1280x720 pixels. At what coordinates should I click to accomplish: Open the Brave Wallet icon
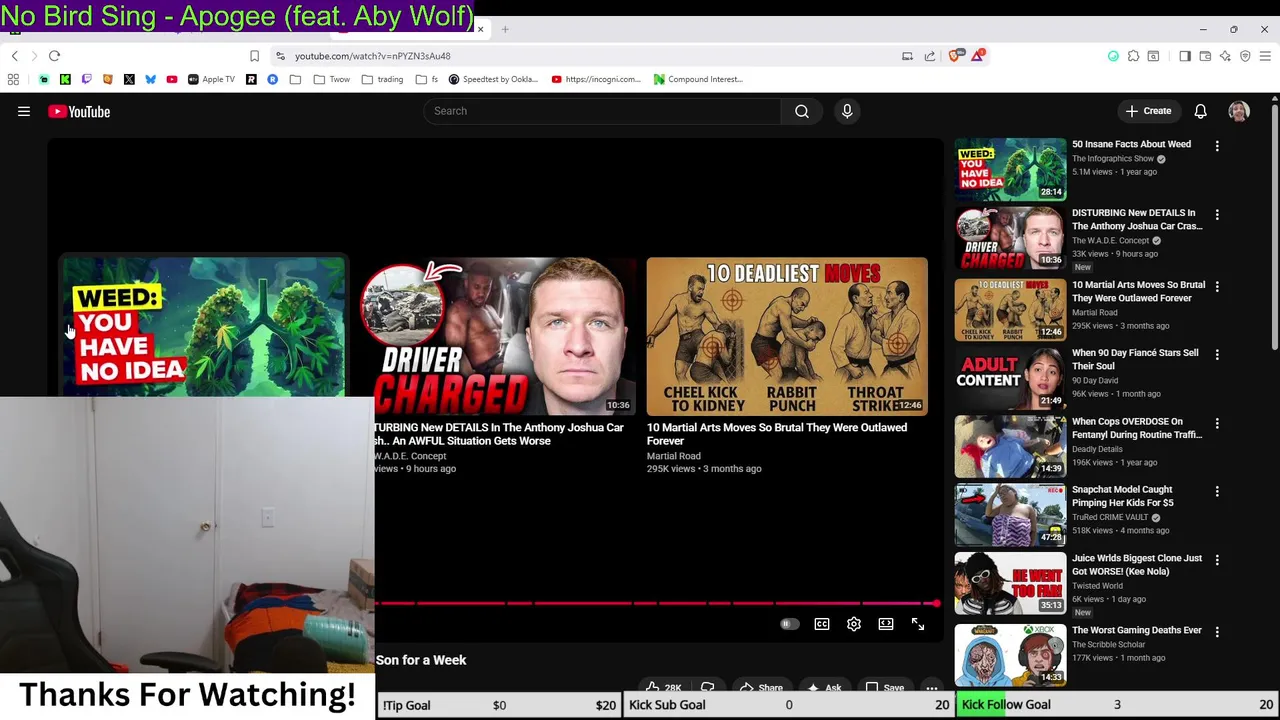[1205, 56]
